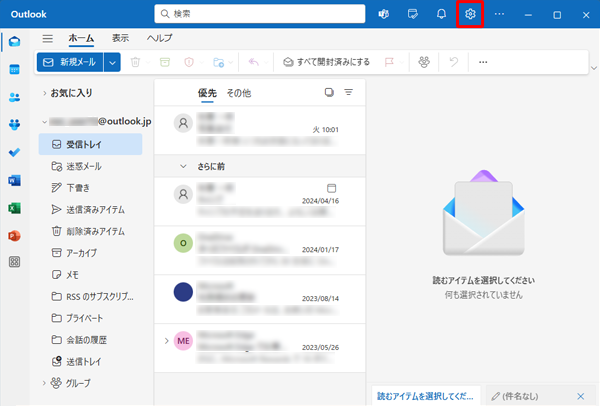The width and height of the screenshot is (600, 406).
Task: Toggle select mode icon in message list
Action: click(329, 92)
